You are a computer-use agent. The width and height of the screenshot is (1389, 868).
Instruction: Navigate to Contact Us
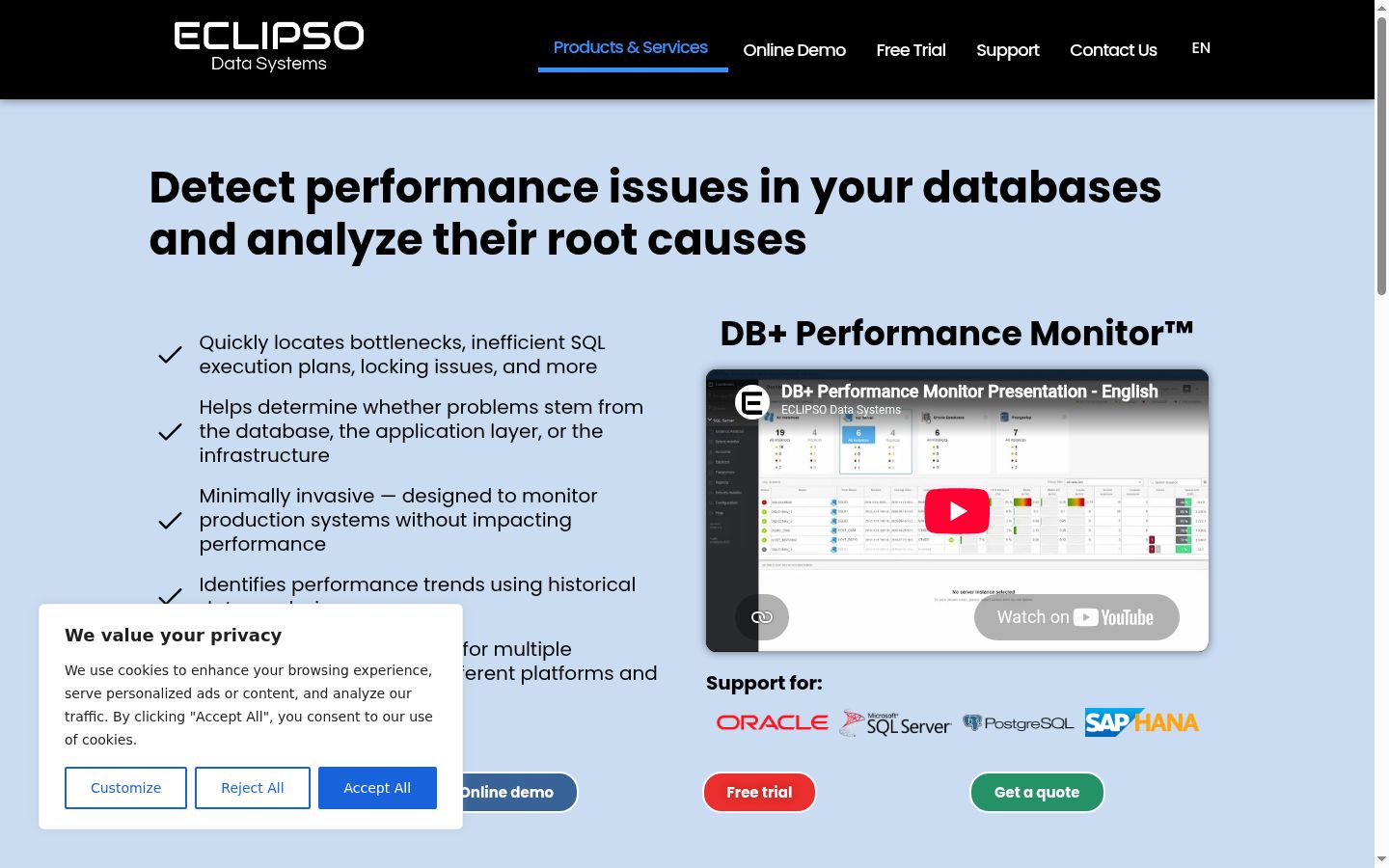(x=1113, y=50)
